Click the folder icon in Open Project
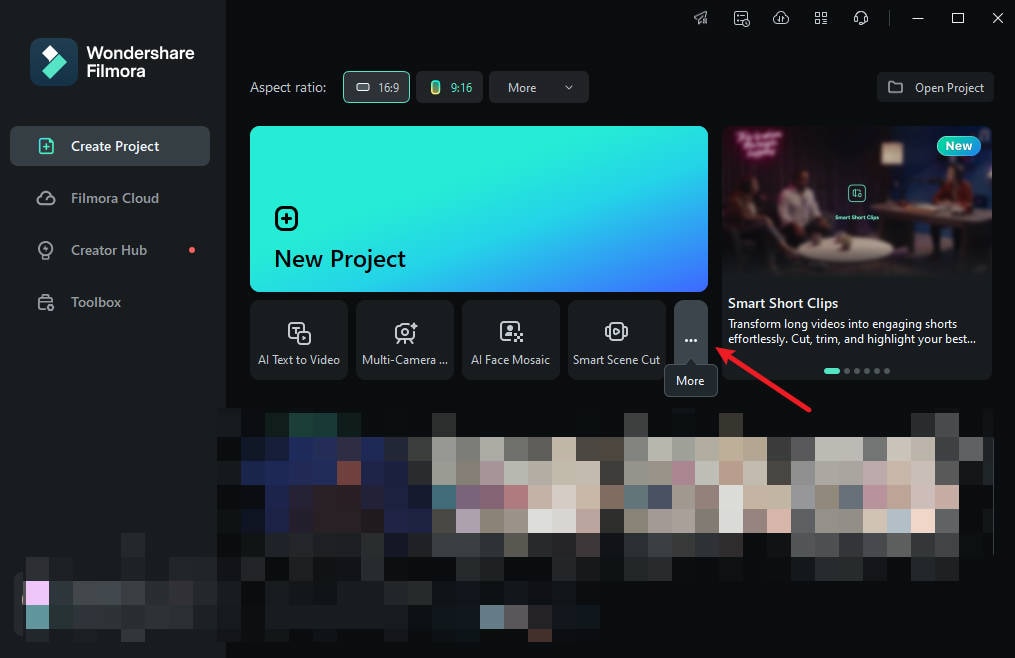Viewport: 1015px width, 658px height. (x=895, y=87)
